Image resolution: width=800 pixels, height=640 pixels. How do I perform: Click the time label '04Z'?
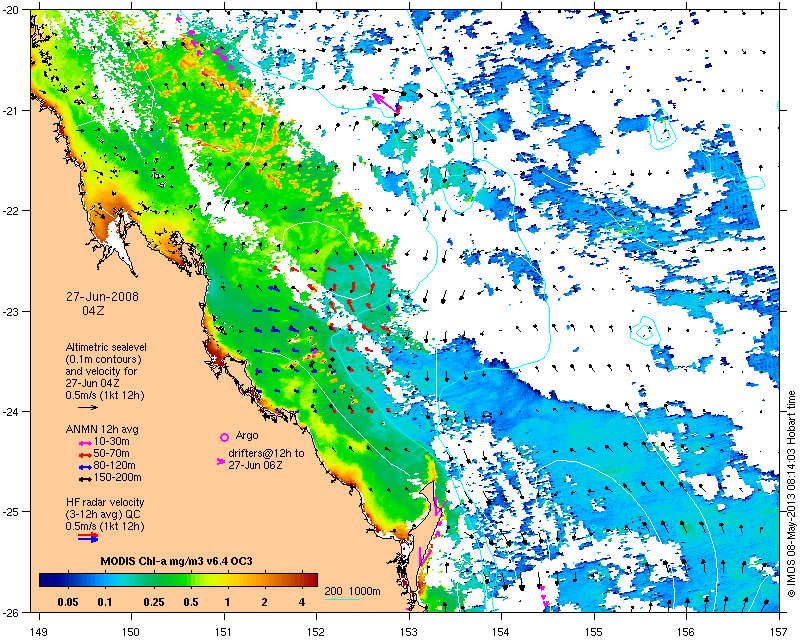93,310
